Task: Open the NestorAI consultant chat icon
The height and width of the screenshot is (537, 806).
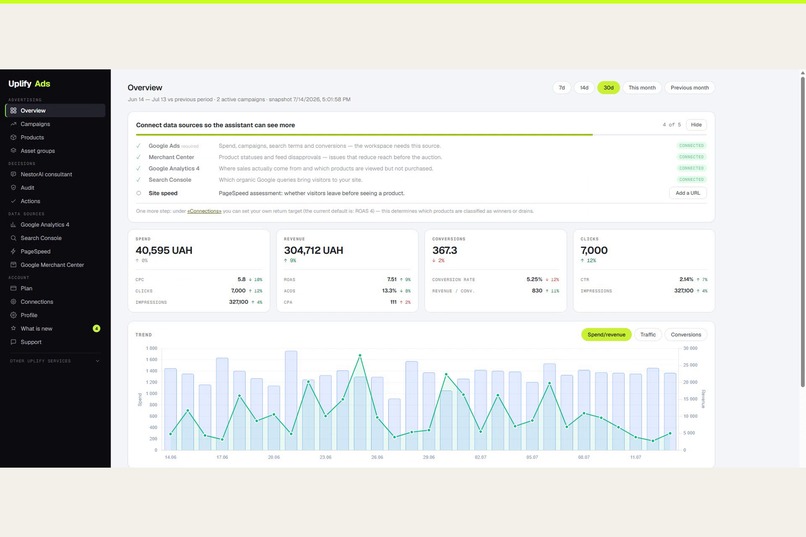Action: click(x=13, y=174)
